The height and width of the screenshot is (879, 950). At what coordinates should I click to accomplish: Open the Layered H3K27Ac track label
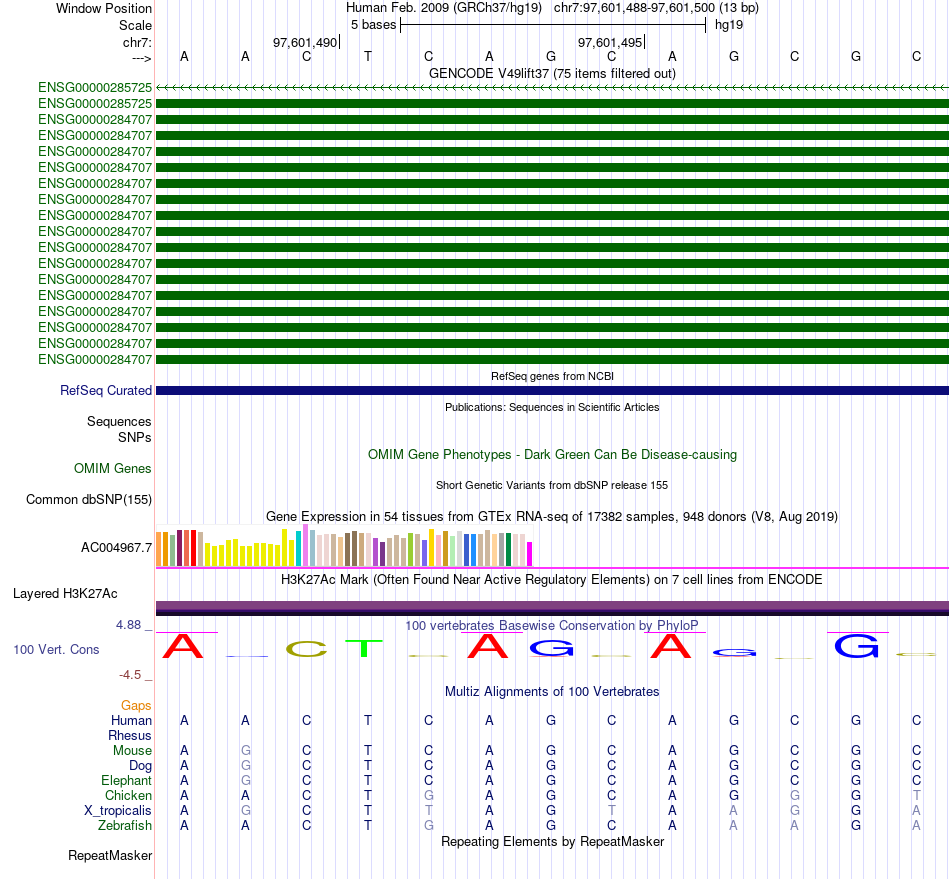pos(65,594)
